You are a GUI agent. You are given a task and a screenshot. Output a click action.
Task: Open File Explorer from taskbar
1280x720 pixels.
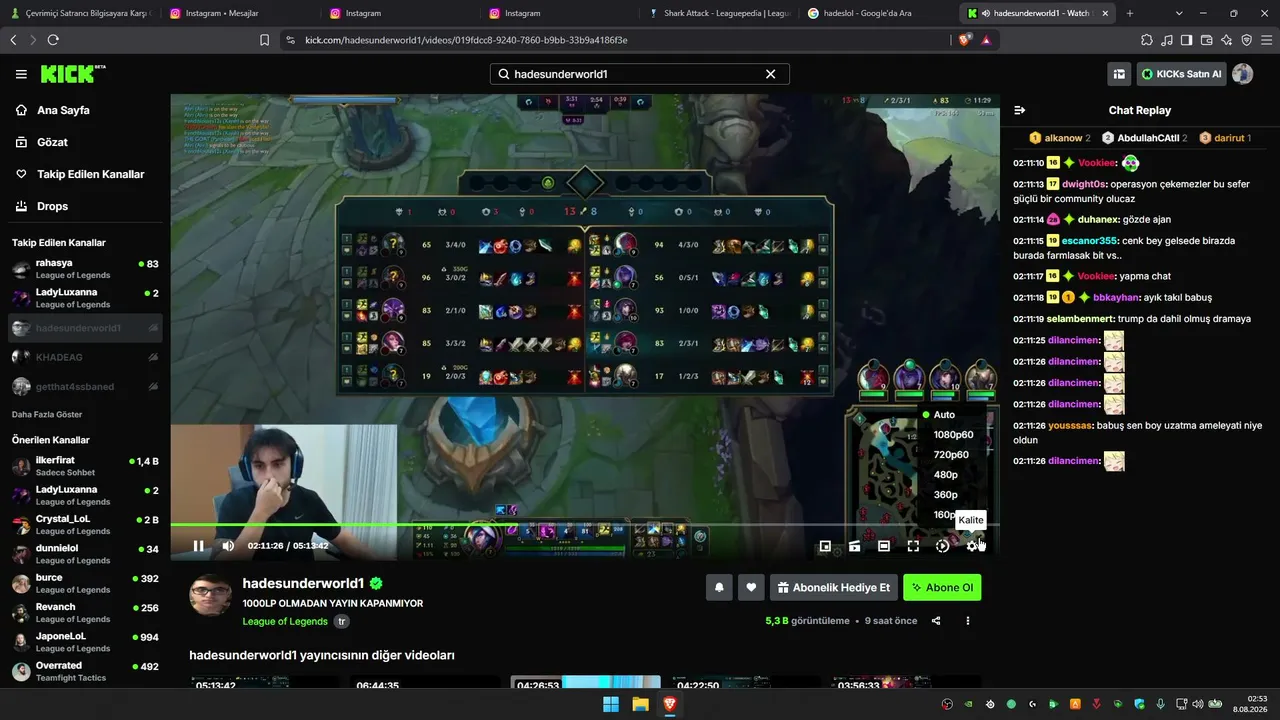pos(640,704)
